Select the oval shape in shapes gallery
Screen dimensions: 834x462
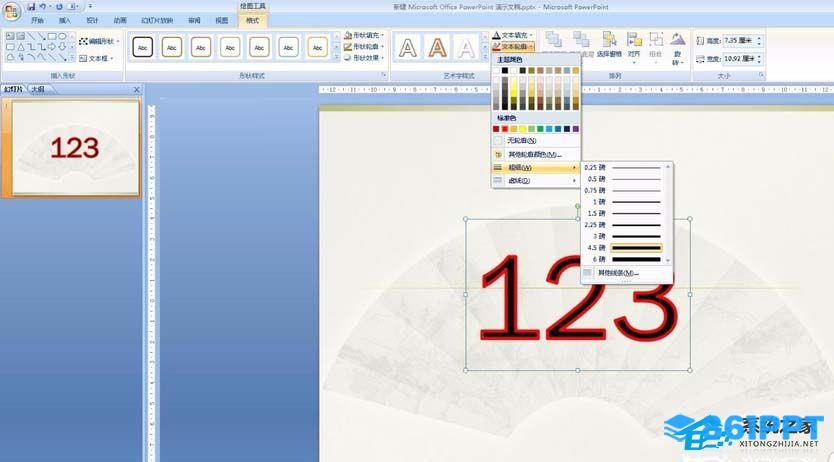(x=62, y=36)
